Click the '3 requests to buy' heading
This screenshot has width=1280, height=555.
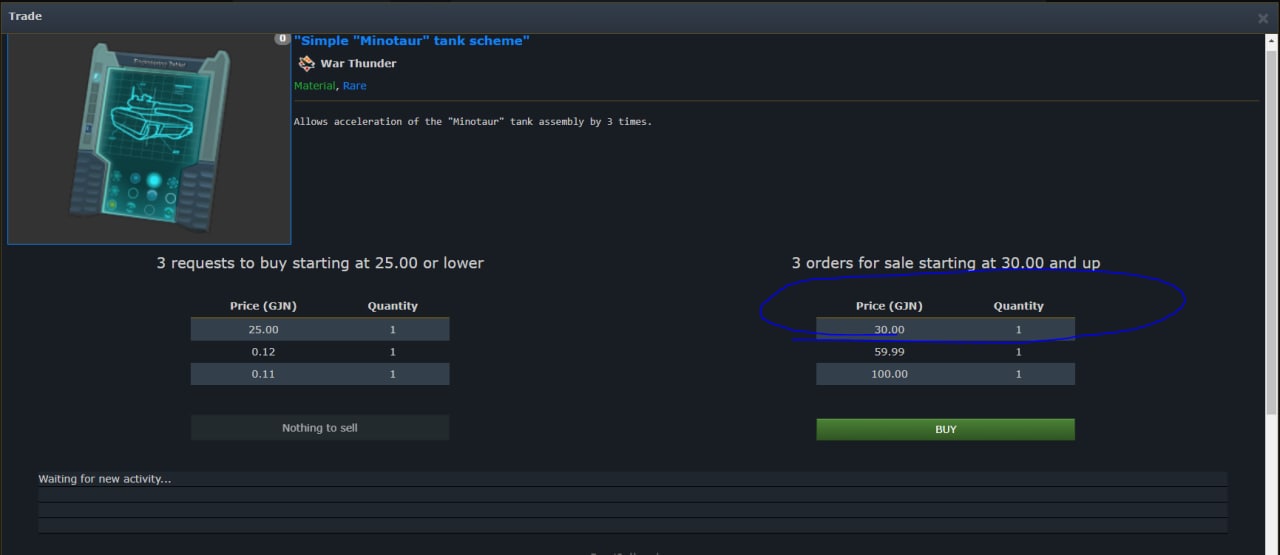[x=320, y=263]
